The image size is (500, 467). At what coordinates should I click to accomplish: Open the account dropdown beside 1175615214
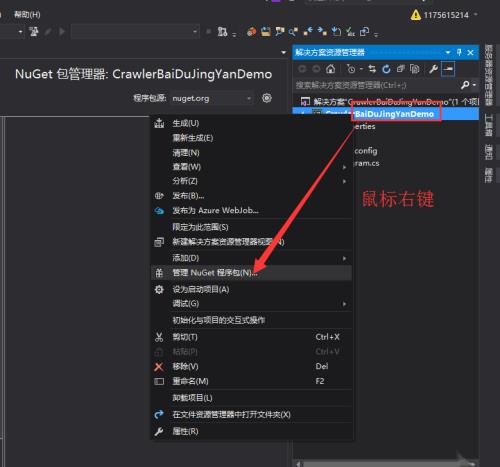476,14
